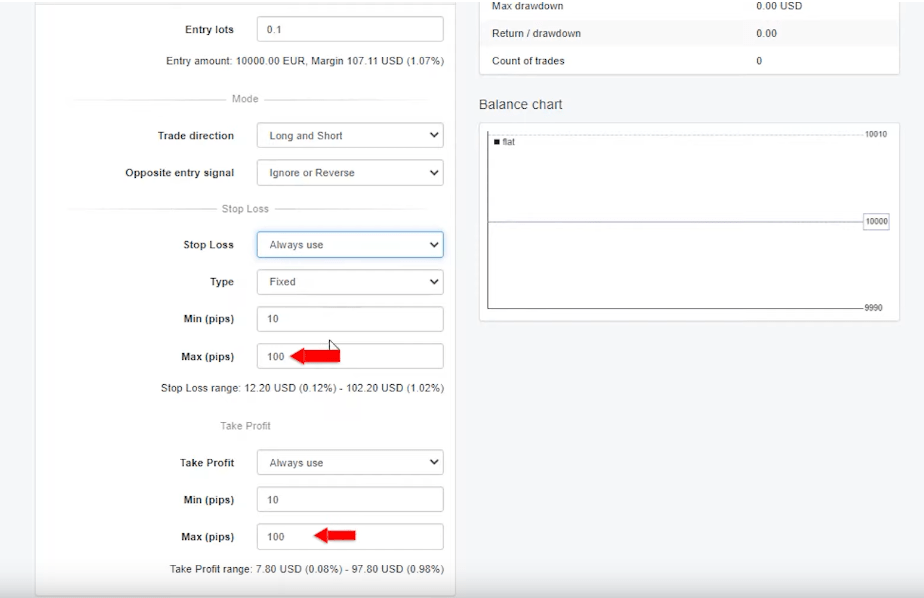Click the Stop Loss range text

click(x=302, y=388)
